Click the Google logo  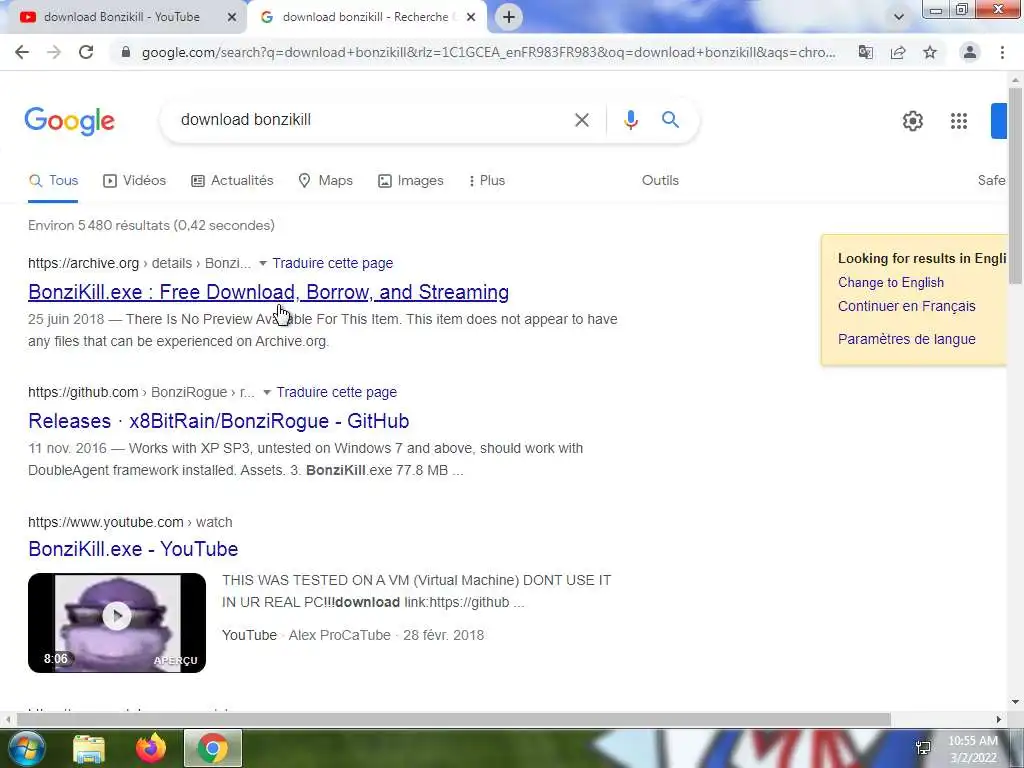click(x=69, y=121)
